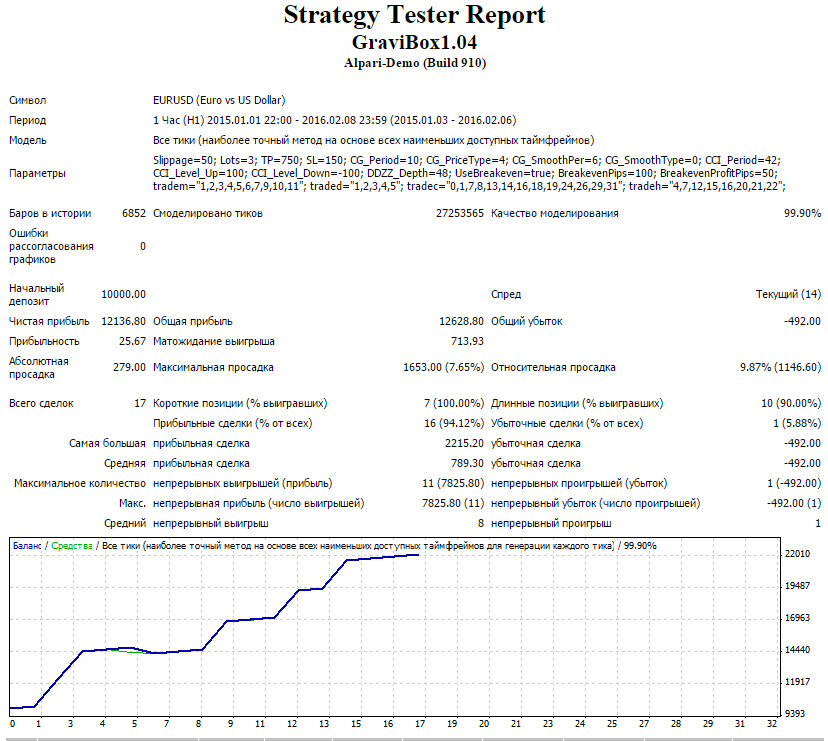Click the Период label
Viewport: 828px width, 741px height.
[27, 120]
